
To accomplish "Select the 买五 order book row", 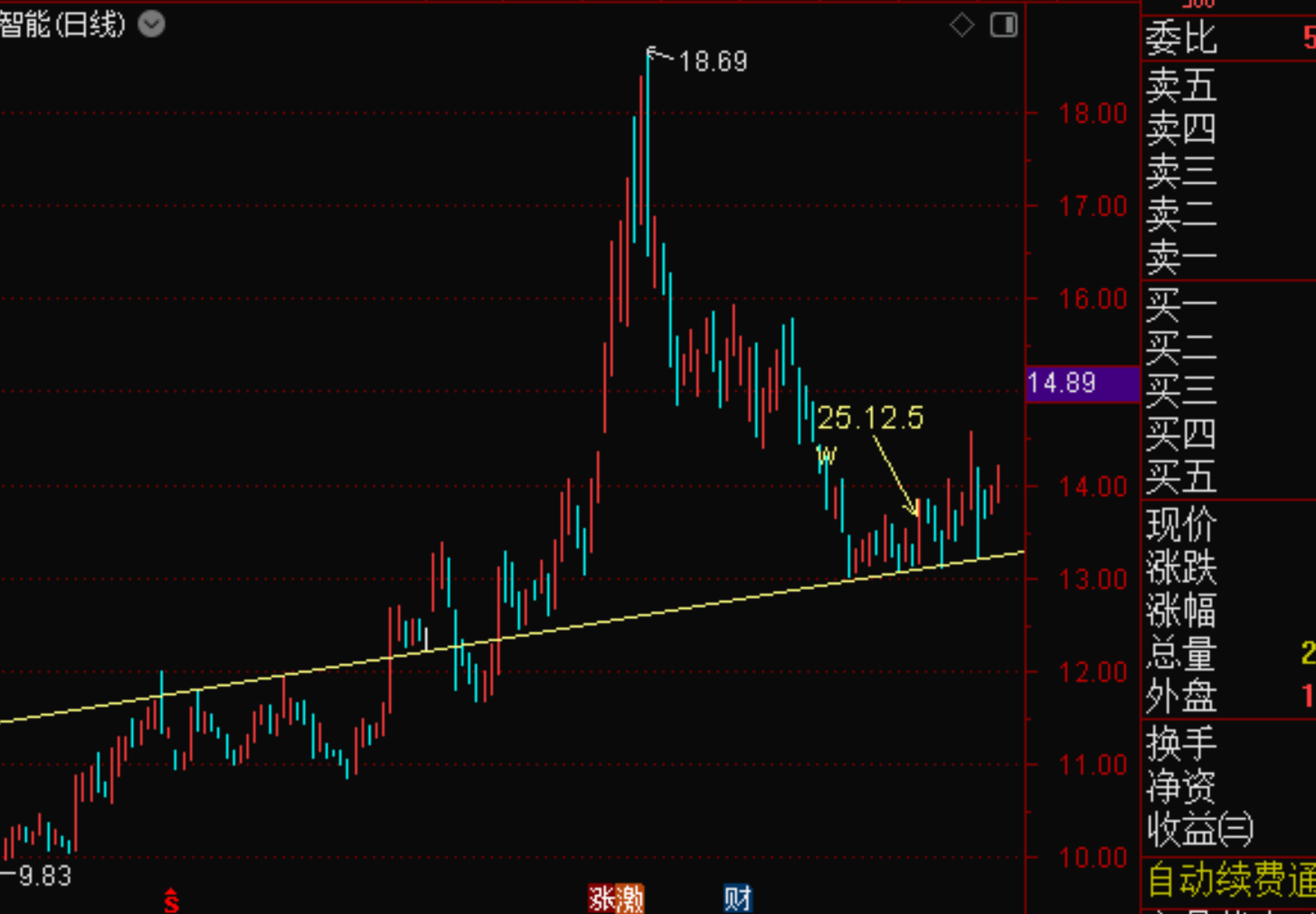I will click(1228, 476).
